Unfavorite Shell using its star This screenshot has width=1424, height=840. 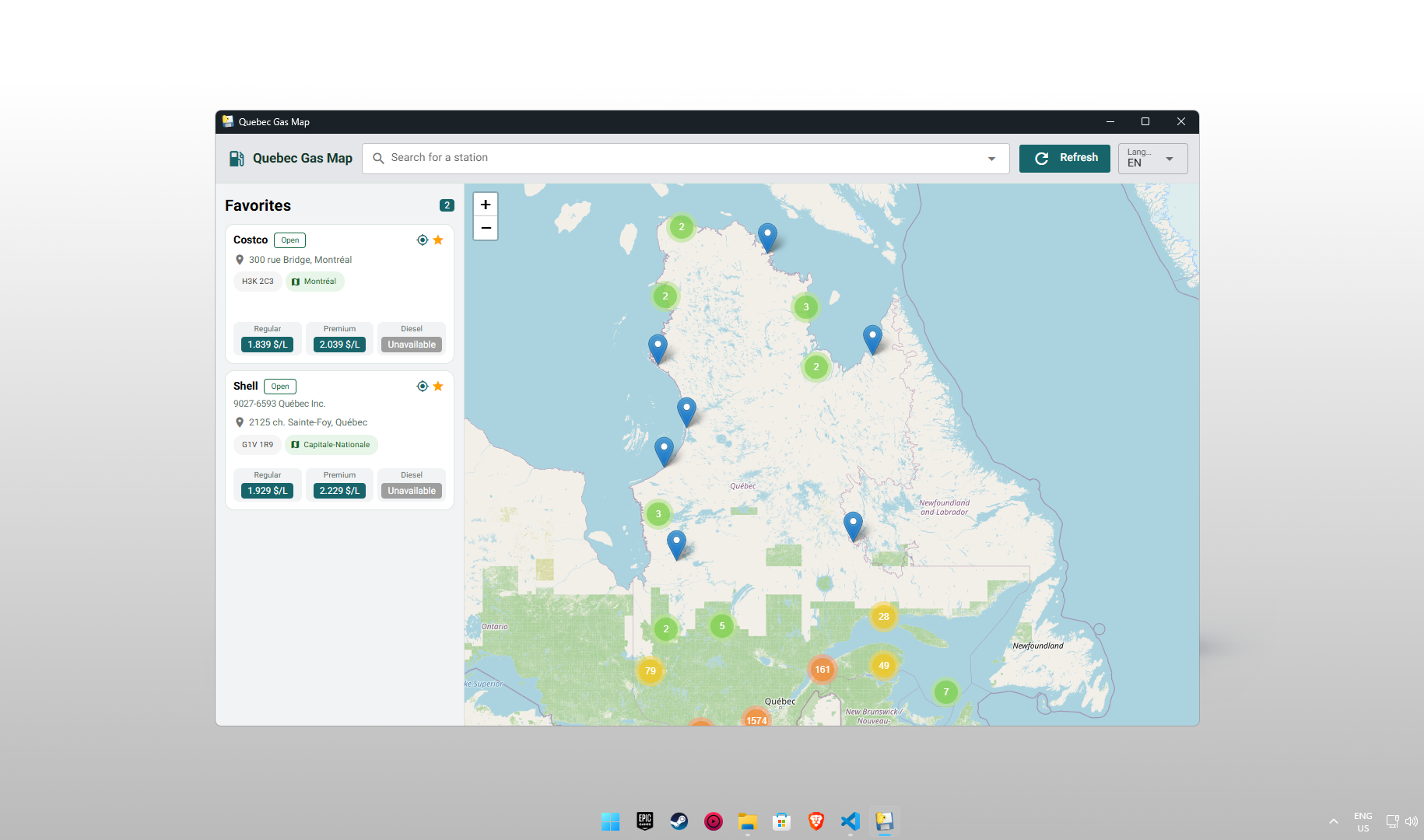tap(438, 387)
